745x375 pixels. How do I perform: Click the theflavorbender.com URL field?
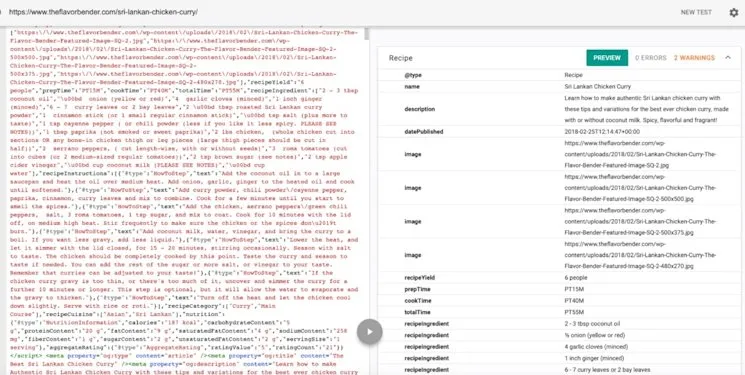(x=103, y=12)
